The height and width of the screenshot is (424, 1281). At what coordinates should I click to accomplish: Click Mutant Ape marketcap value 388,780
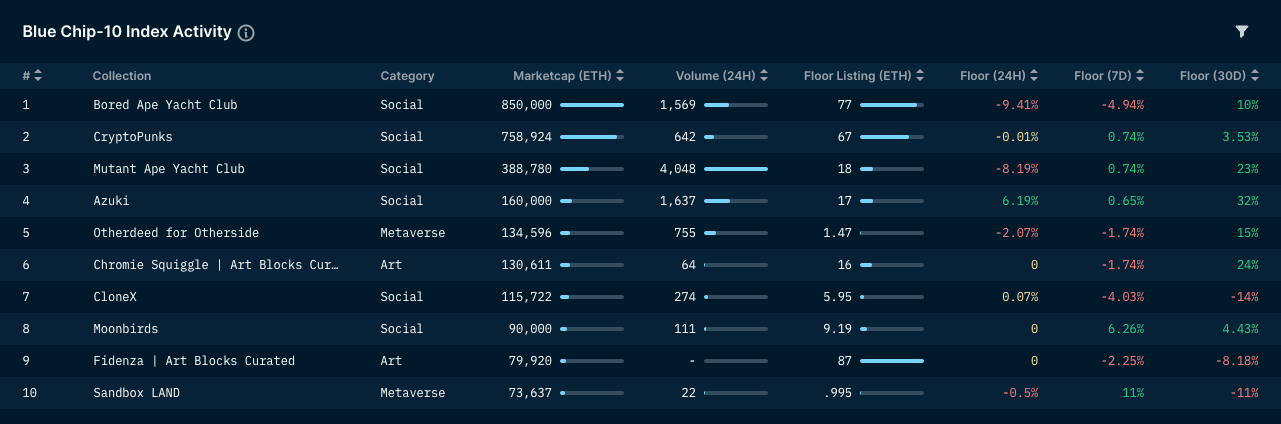point(527,169)
